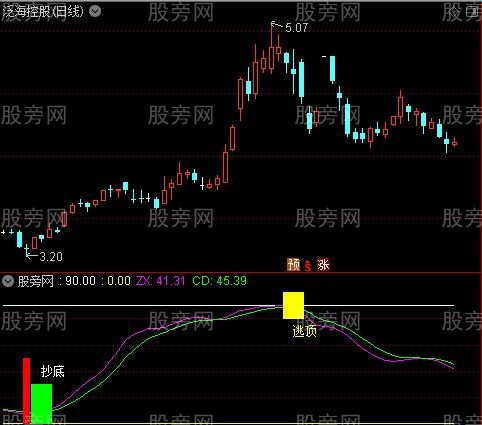Open the dropdown beside the 泛海控股(日线) title

click(95, 12)
